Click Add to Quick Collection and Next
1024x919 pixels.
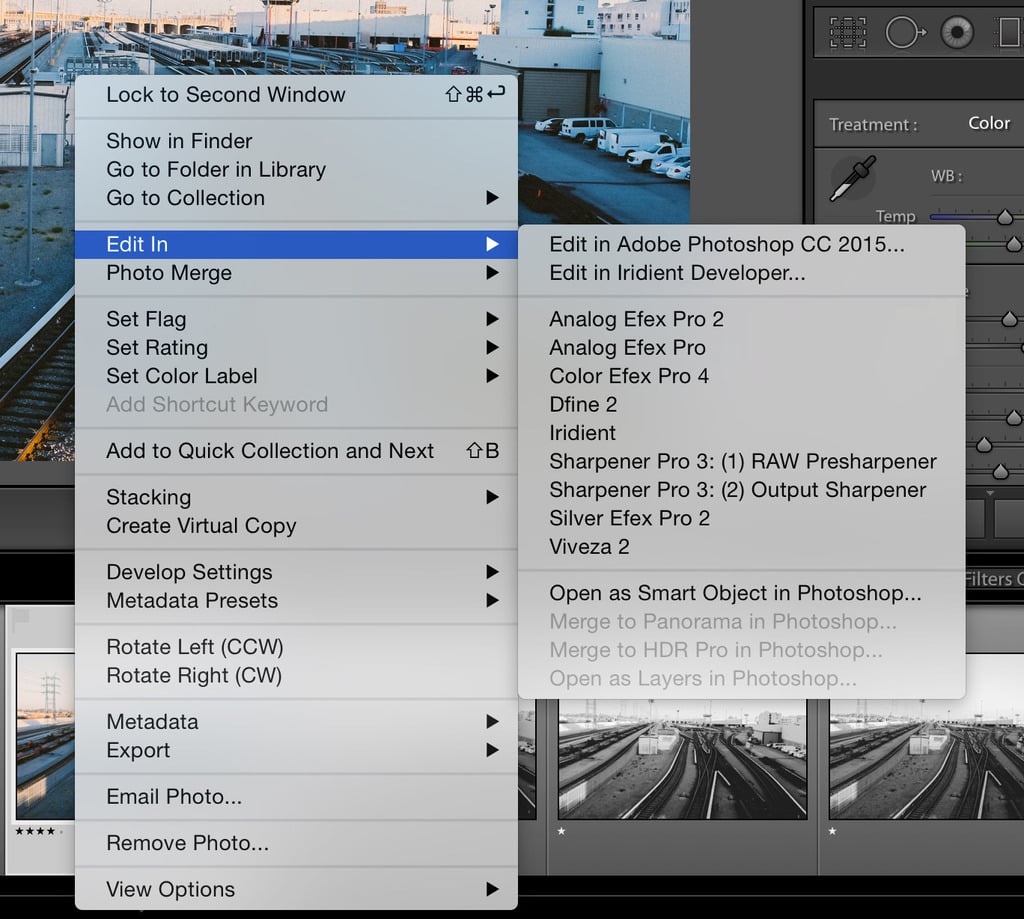[x=270, y=451]
